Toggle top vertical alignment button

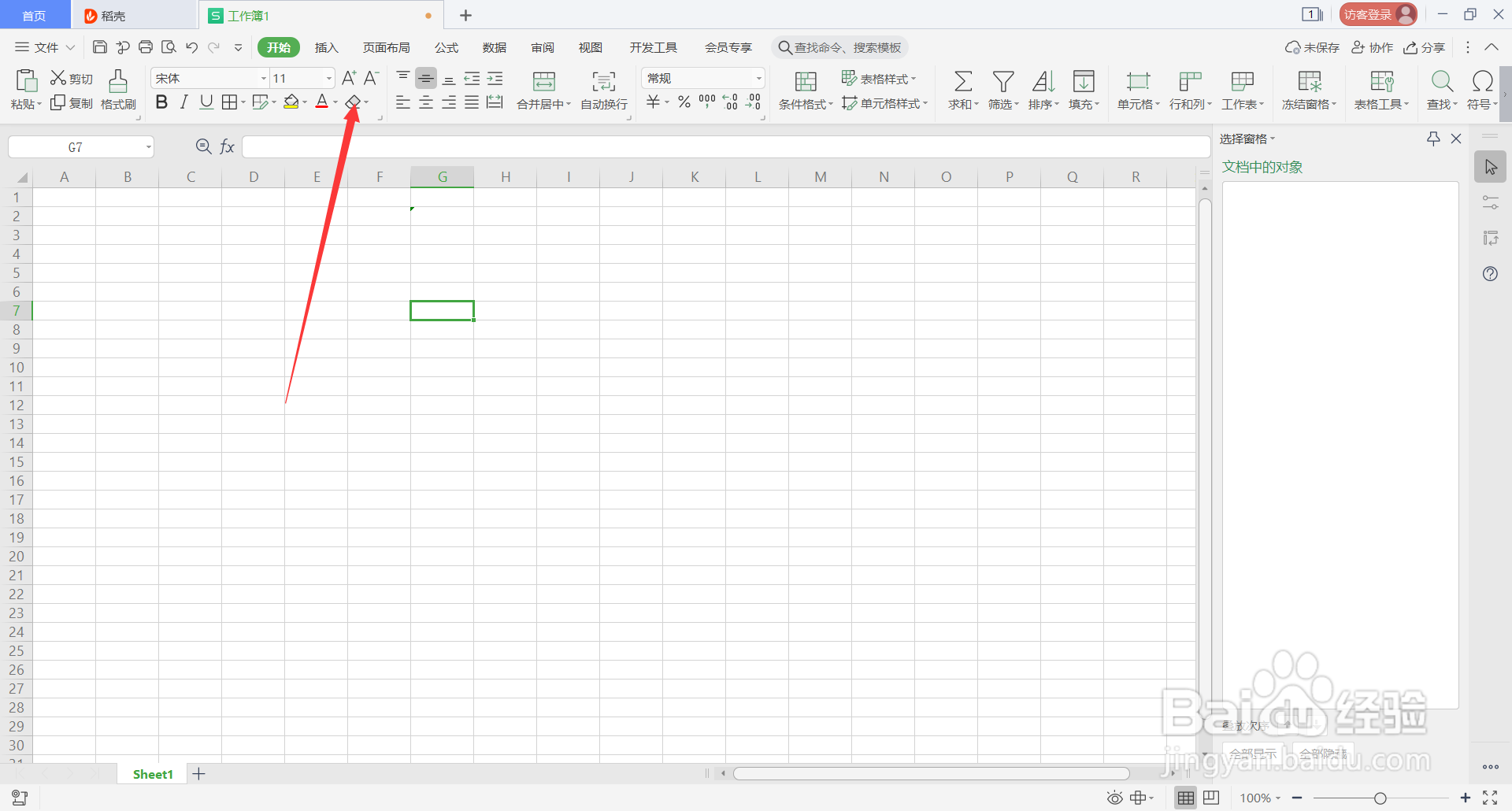point(403,78)
